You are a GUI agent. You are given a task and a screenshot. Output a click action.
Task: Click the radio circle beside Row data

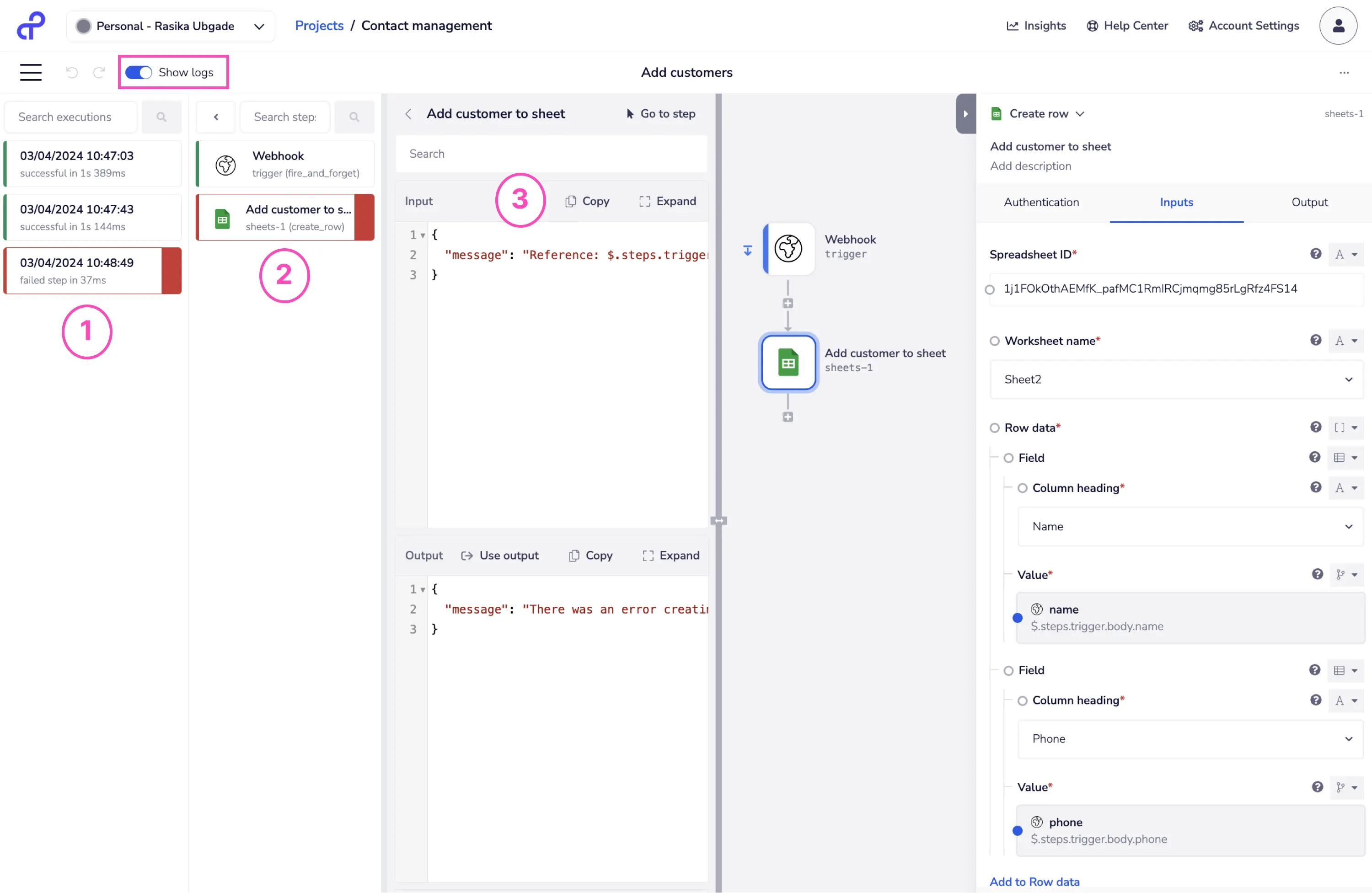point(994,428)
